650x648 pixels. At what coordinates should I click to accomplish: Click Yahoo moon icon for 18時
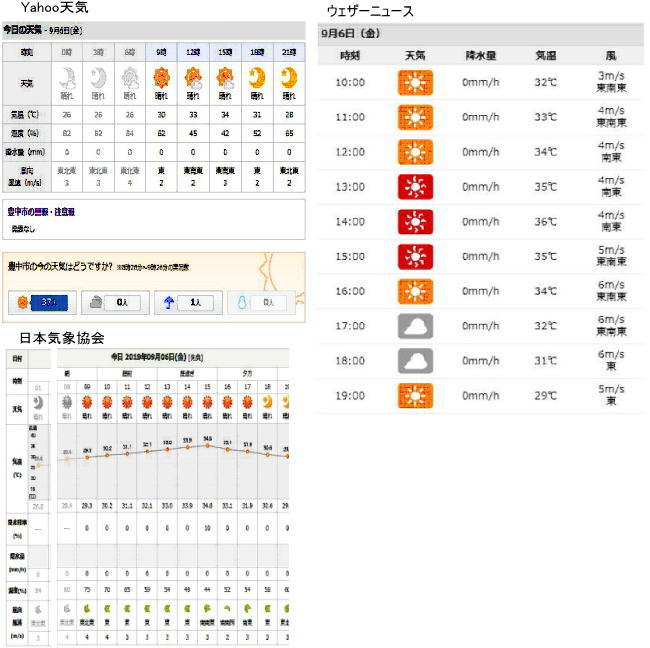point(257,78)
